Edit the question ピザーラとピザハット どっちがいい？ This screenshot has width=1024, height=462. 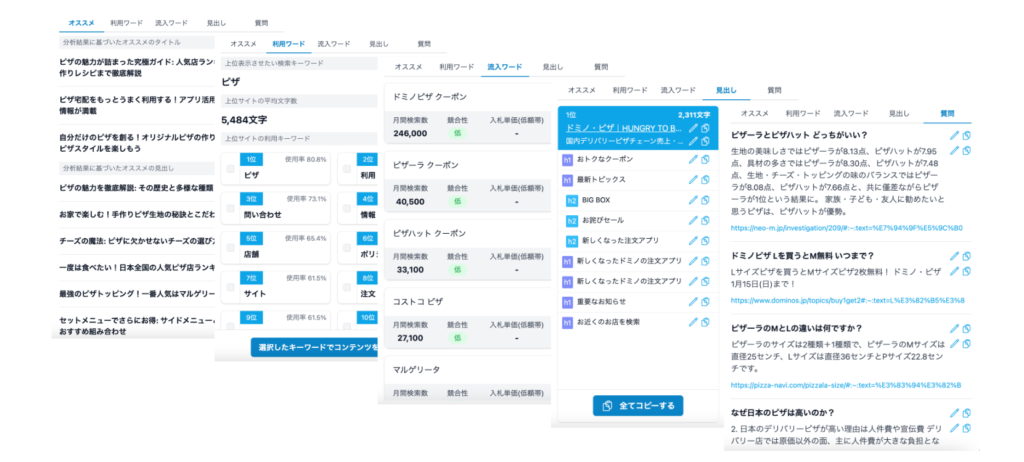pyautogui.click(x=955, y=135)
